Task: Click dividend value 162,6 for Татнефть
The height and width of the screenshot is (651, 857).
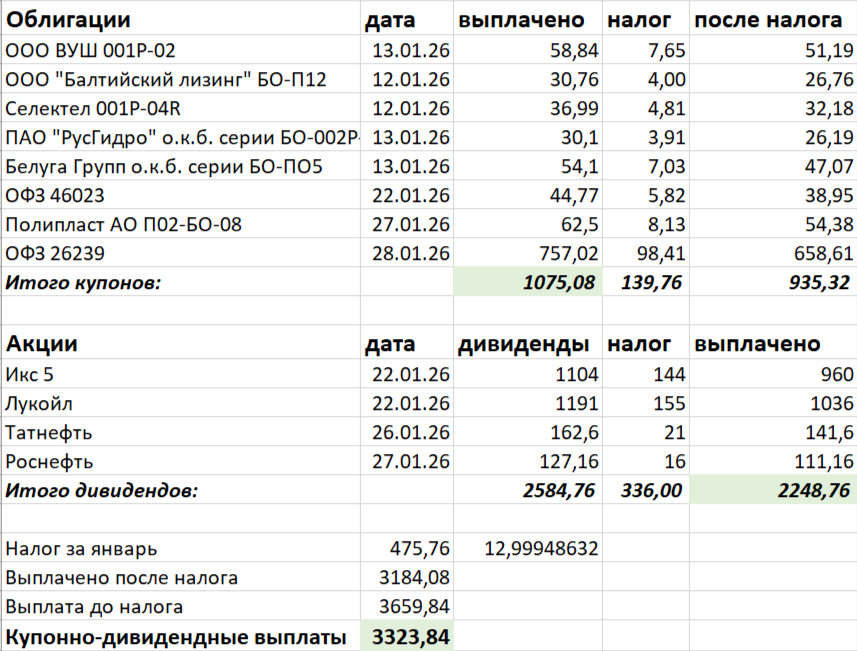Action: [528, 432]
